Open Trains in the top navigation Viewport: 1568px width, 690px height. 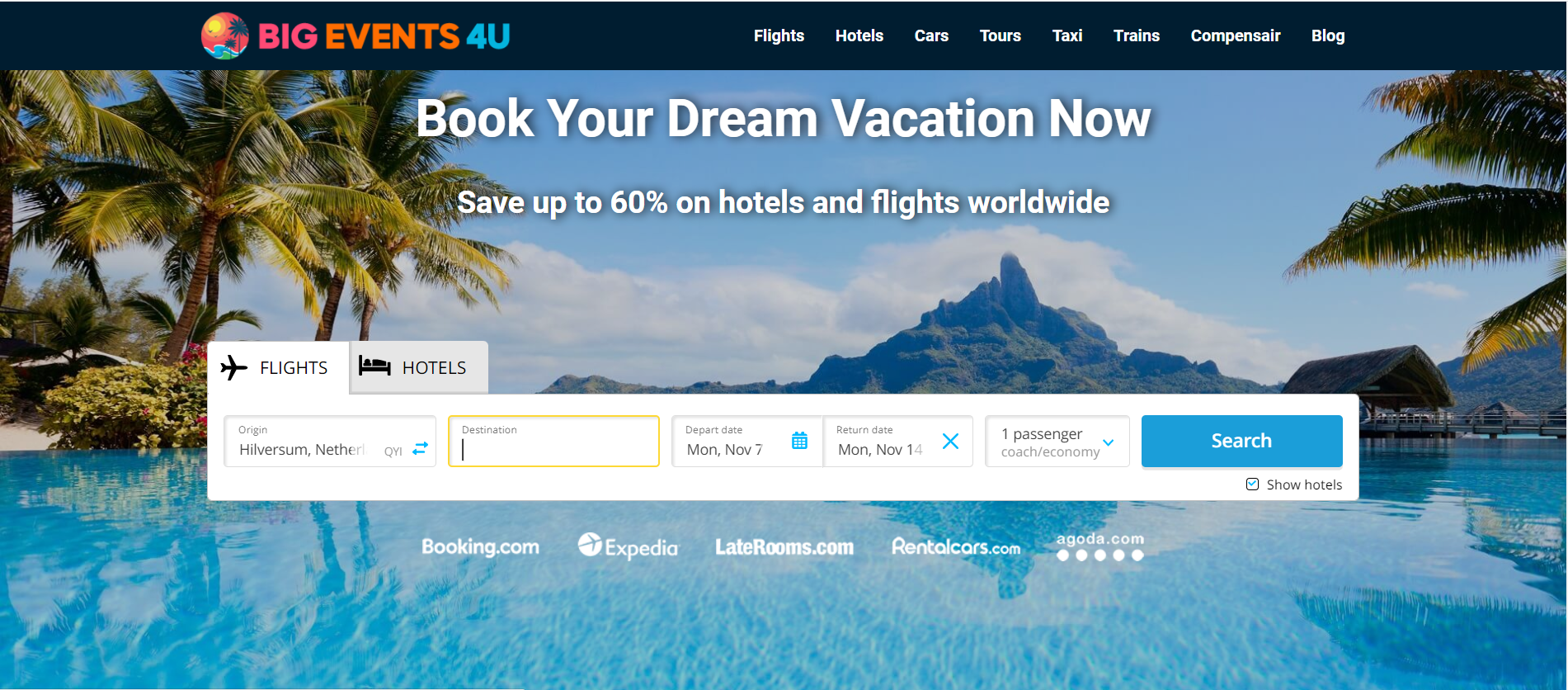pos(1136,35)
